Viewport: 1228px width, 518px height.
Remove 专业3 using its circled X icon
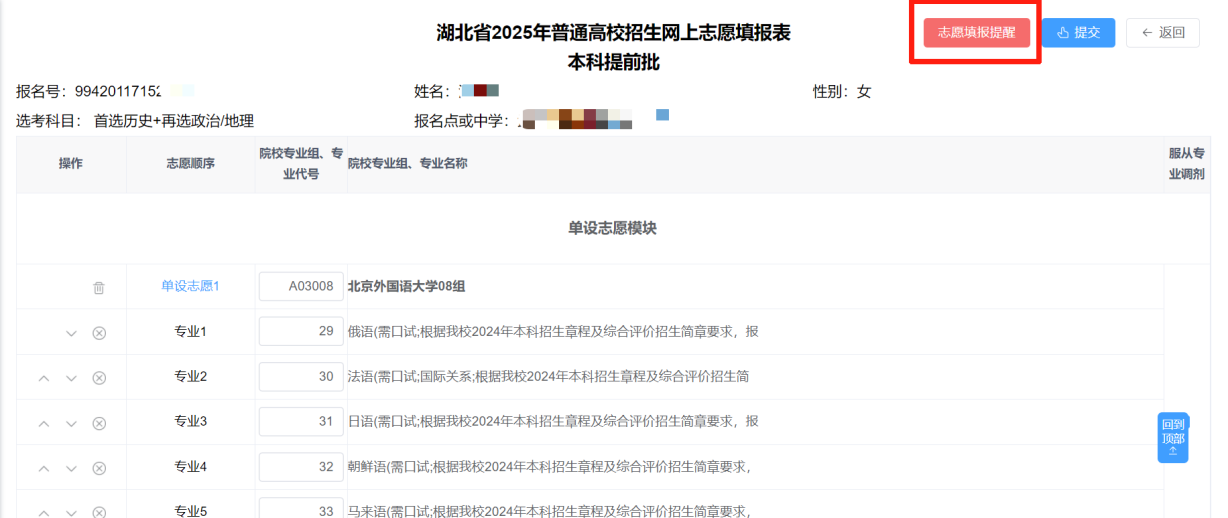coord(99,423)
